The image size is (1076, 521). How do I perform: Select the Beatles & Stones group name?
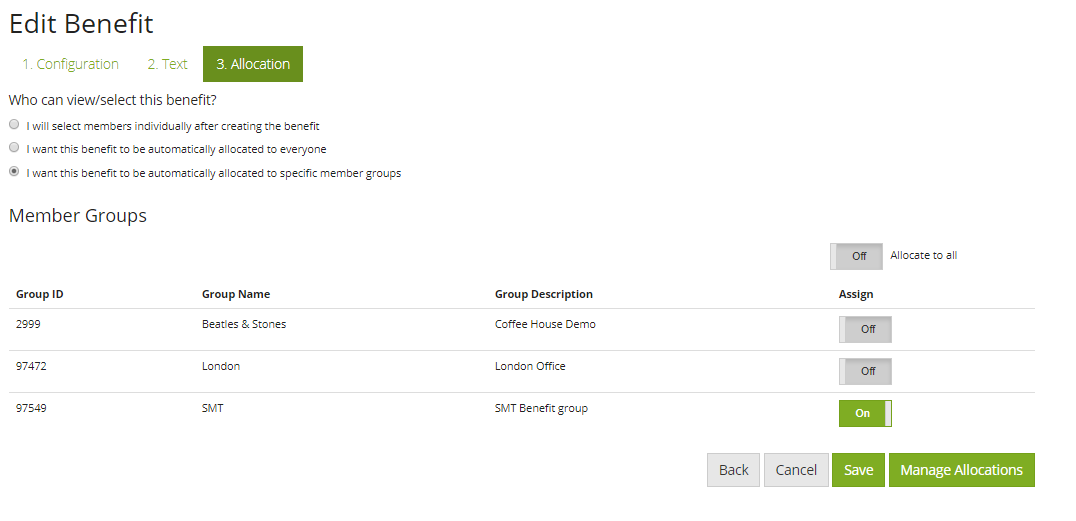[244, 324]
